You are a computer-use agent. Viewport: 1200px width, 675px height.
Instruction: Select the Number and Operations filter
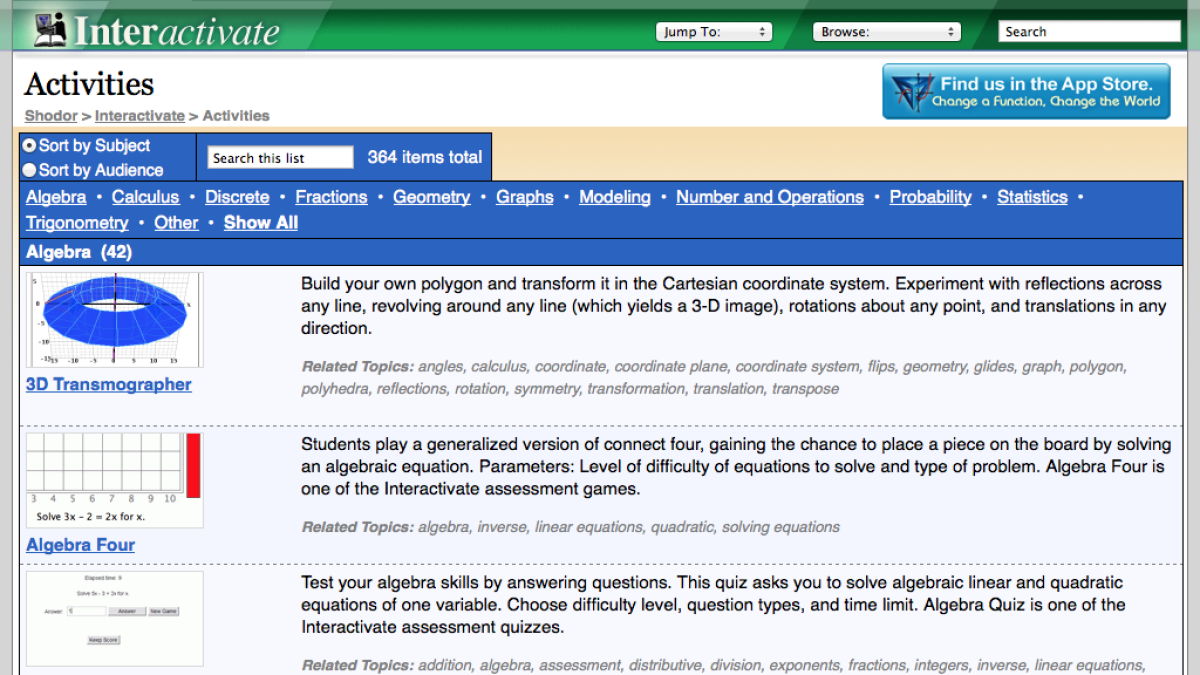pos(769,197)
